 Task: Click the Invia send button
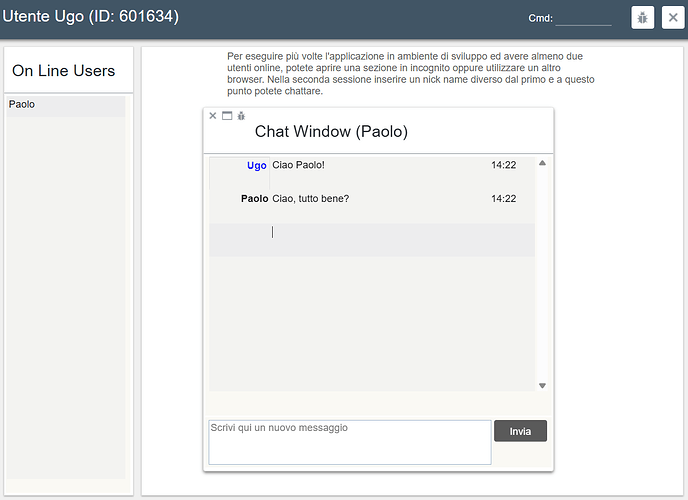click(520, 431)
